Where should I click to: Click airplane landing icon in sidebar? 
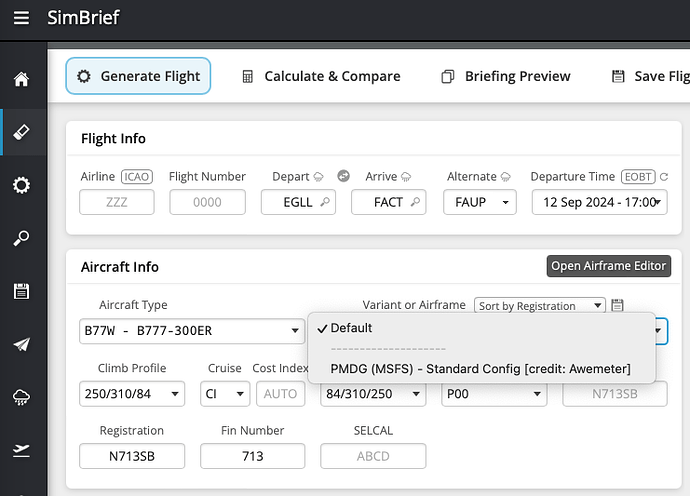coord(21,450)
